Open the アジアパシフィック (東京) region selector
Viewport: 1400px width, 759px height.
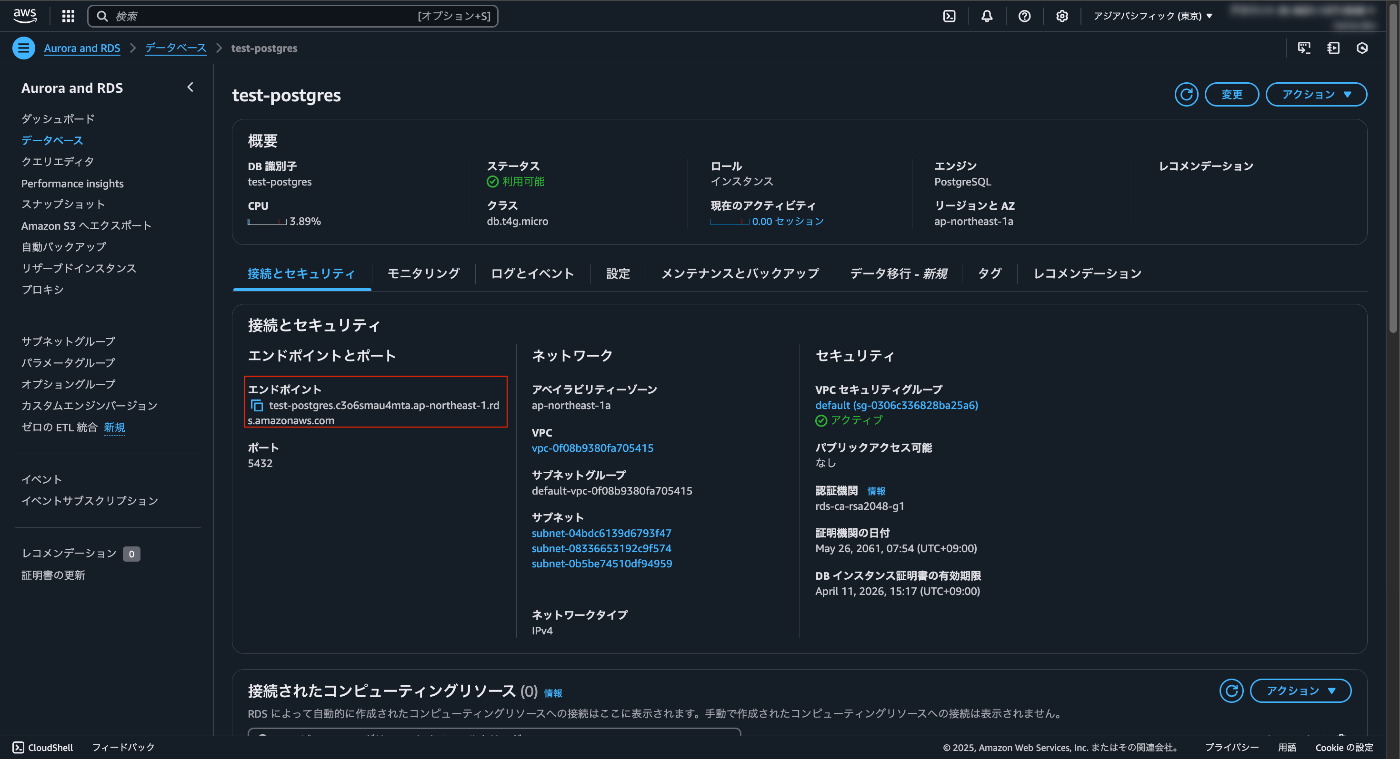pyautogui.click(x=1153, y=16)
